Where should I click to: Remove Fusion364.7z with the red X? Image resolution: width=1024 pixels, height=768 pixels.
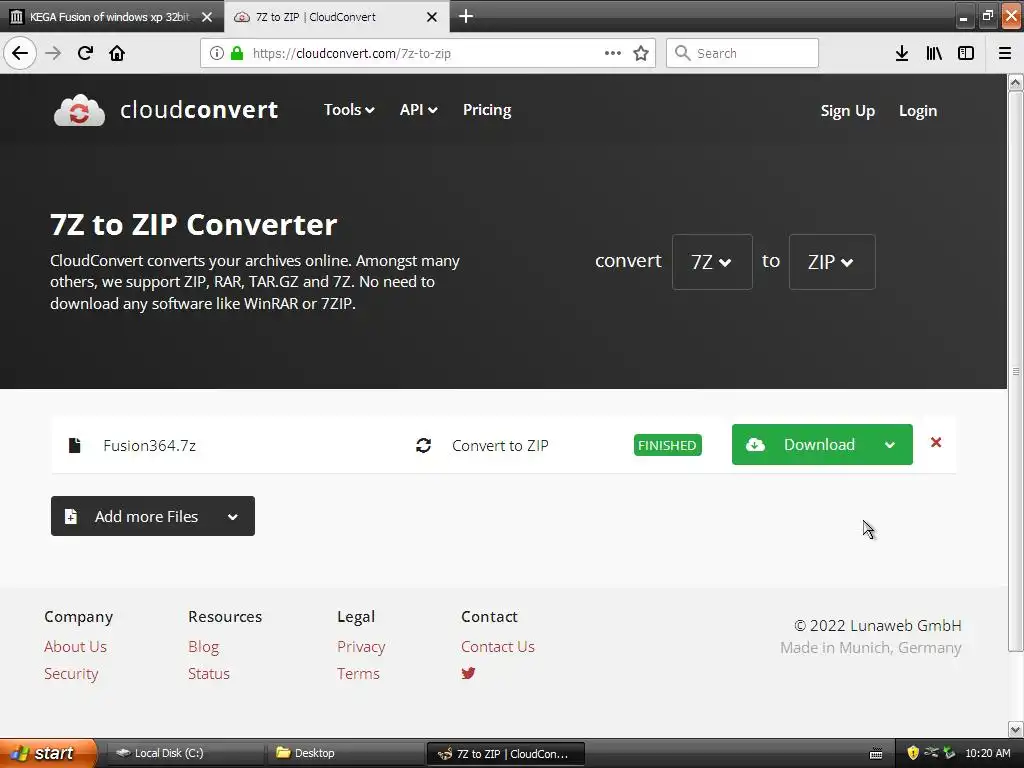point(936,443)
